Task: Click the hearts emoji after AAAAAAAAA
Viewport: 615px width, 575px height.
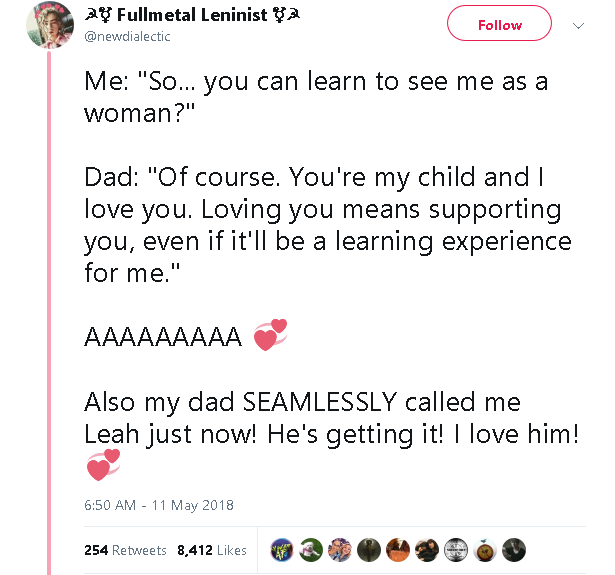Action: point(270,335)
